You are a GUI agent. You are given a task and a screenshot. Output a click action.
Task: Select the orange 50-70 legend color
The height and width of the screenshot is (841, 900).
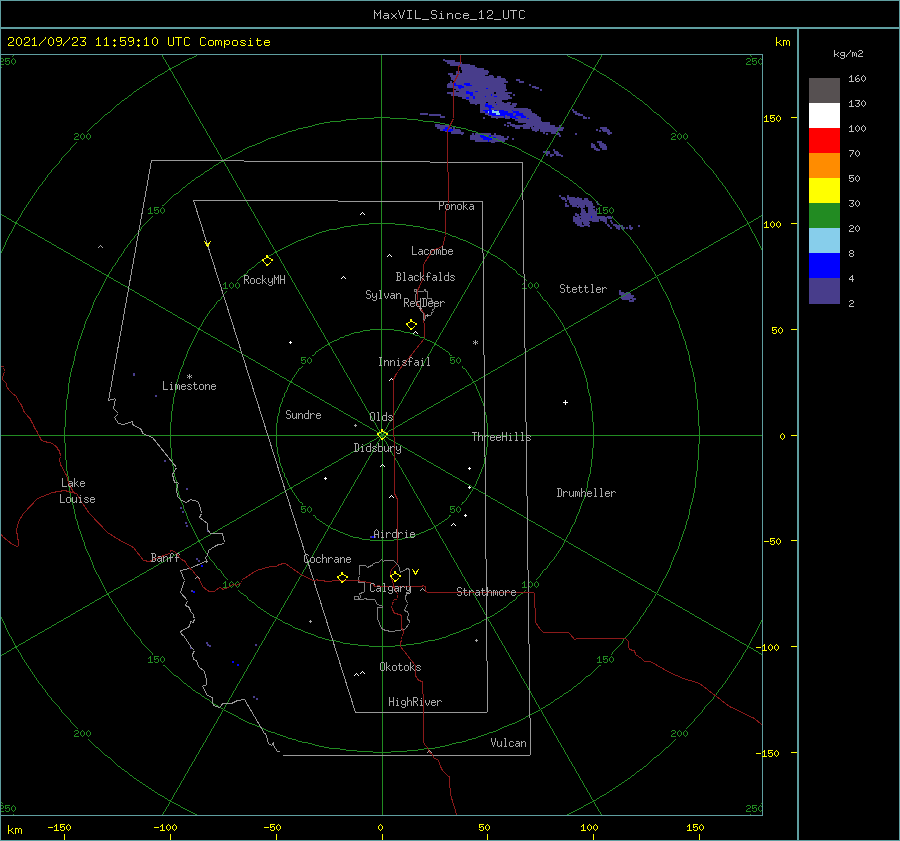[x=824, y=166]
